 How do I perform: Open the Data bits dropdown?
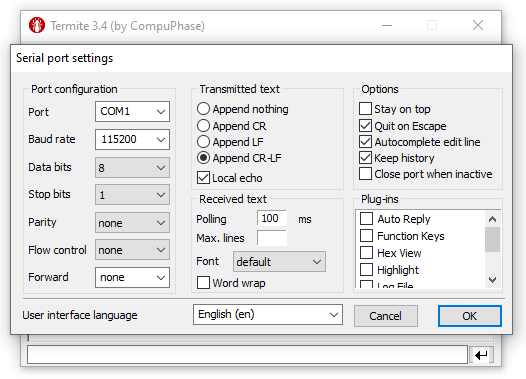[132, 167]
